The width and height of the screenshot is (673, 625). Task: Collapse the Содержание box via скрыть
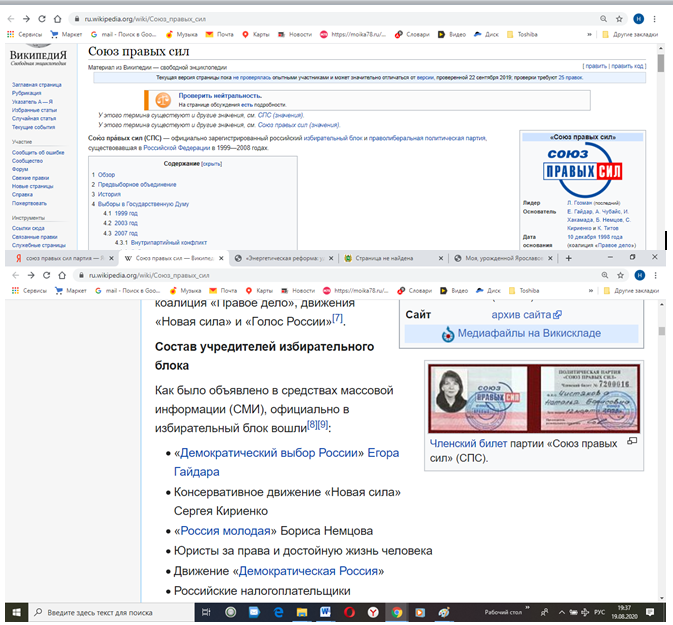(x=212, y=164)
